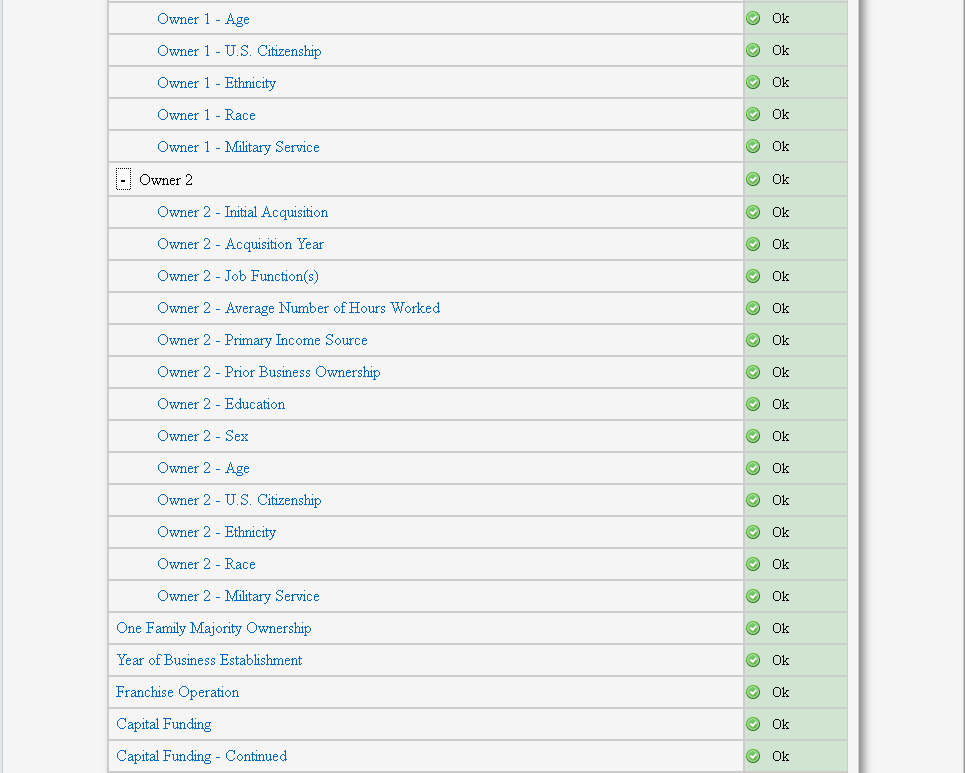
Task: Select Owner 1 - U.S. Citizenship link
Action: pyautogui.click(x=239, y=51)
